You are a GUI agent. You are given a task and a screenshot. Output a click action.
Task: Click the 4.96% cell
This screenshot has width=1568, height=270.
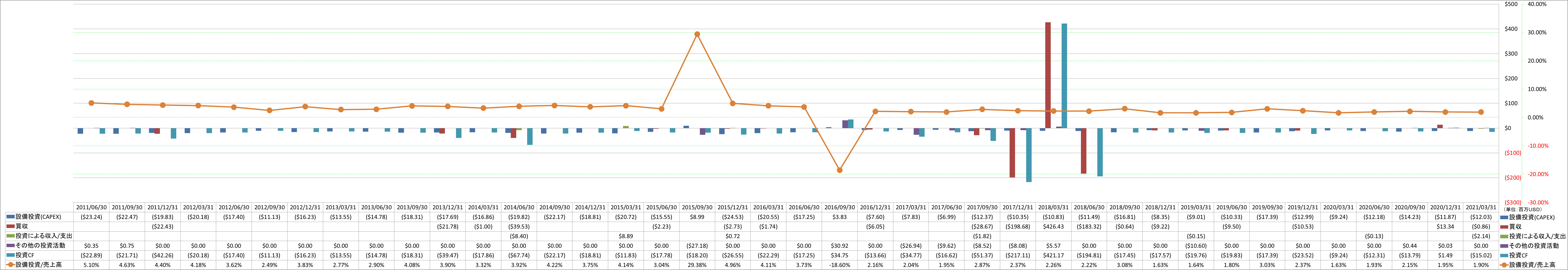pyautogui.click(x=733, y=265)
